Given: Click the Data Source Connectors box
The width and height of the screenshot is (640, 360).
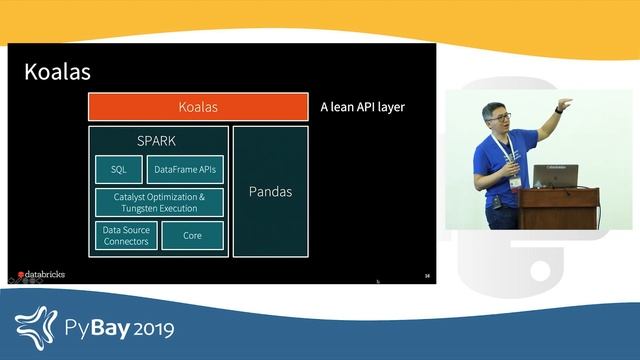Looking at the screenshot, I should coord(126,236).
